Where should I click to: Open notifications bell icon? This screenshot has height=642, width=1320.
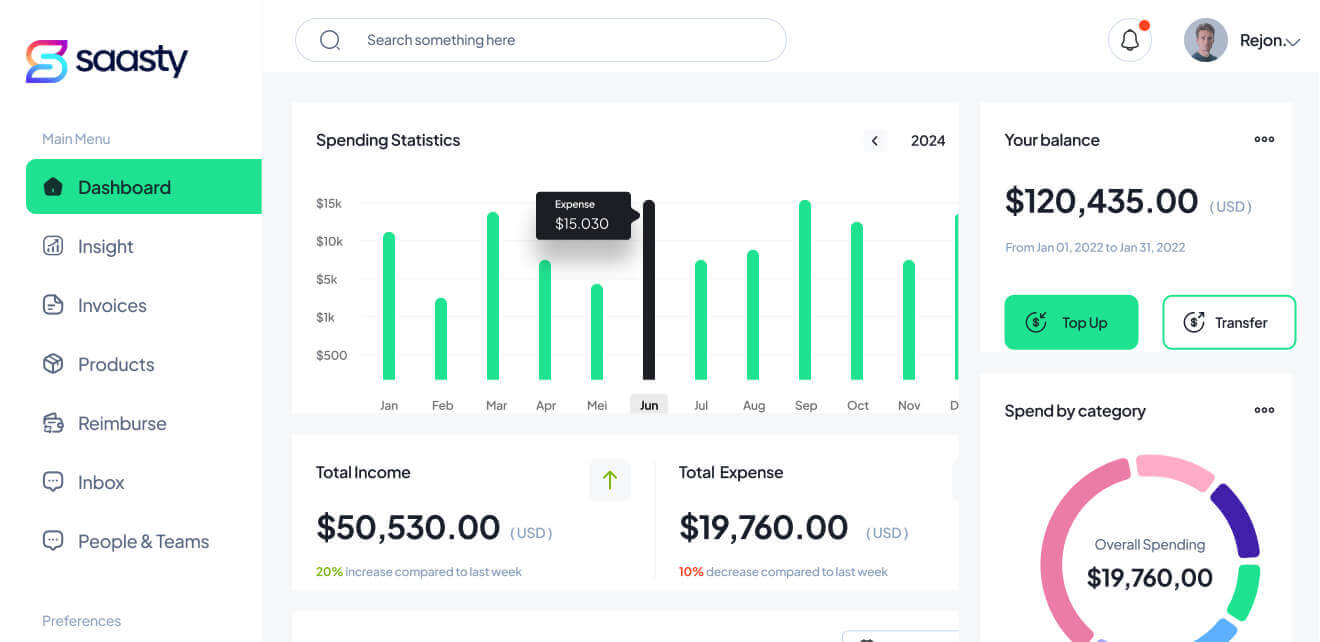coord(1129,40)
